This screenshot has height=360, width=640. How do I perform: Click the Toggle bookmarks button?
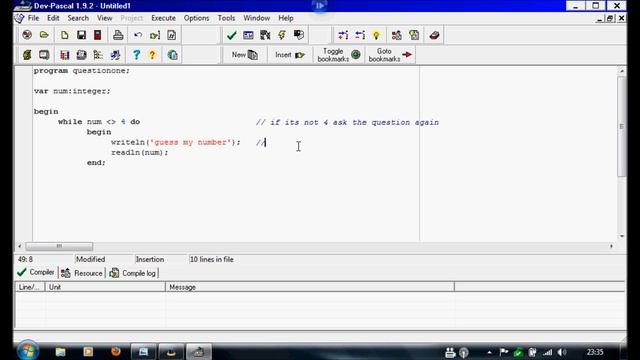coord(339,55)
